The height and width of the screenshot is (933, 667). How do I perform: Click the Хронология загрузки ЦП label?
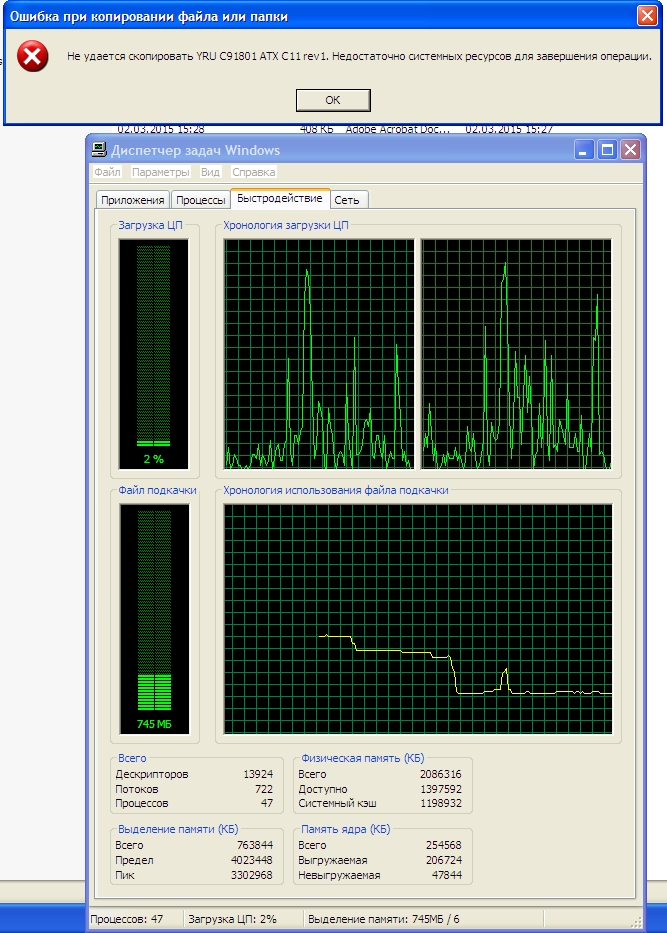pyautogui.click(x=286, y=225)
